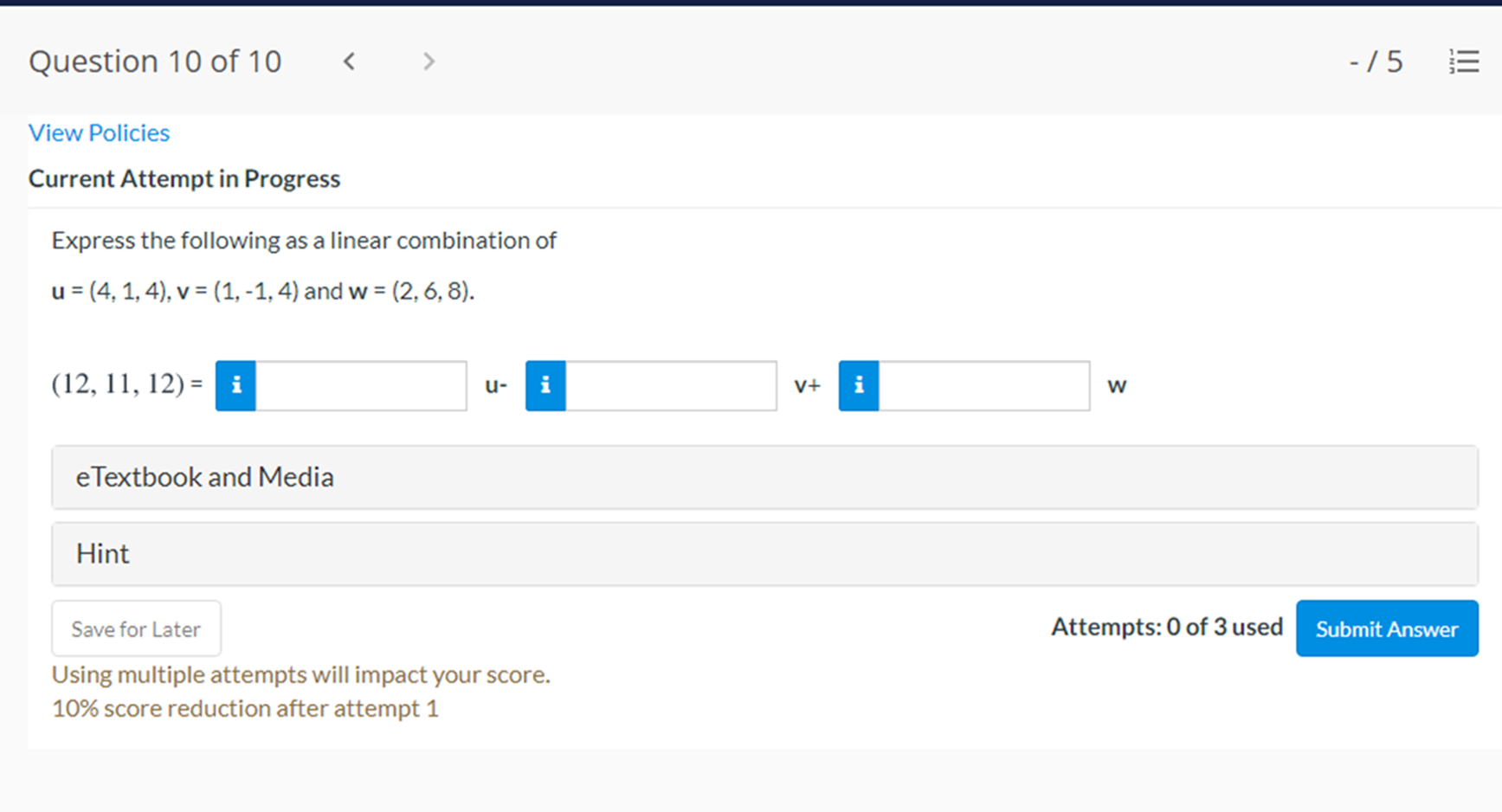Screen dimensions: 1502x812
Task: Open the question list icon at top right
Action: (1464, 61)
